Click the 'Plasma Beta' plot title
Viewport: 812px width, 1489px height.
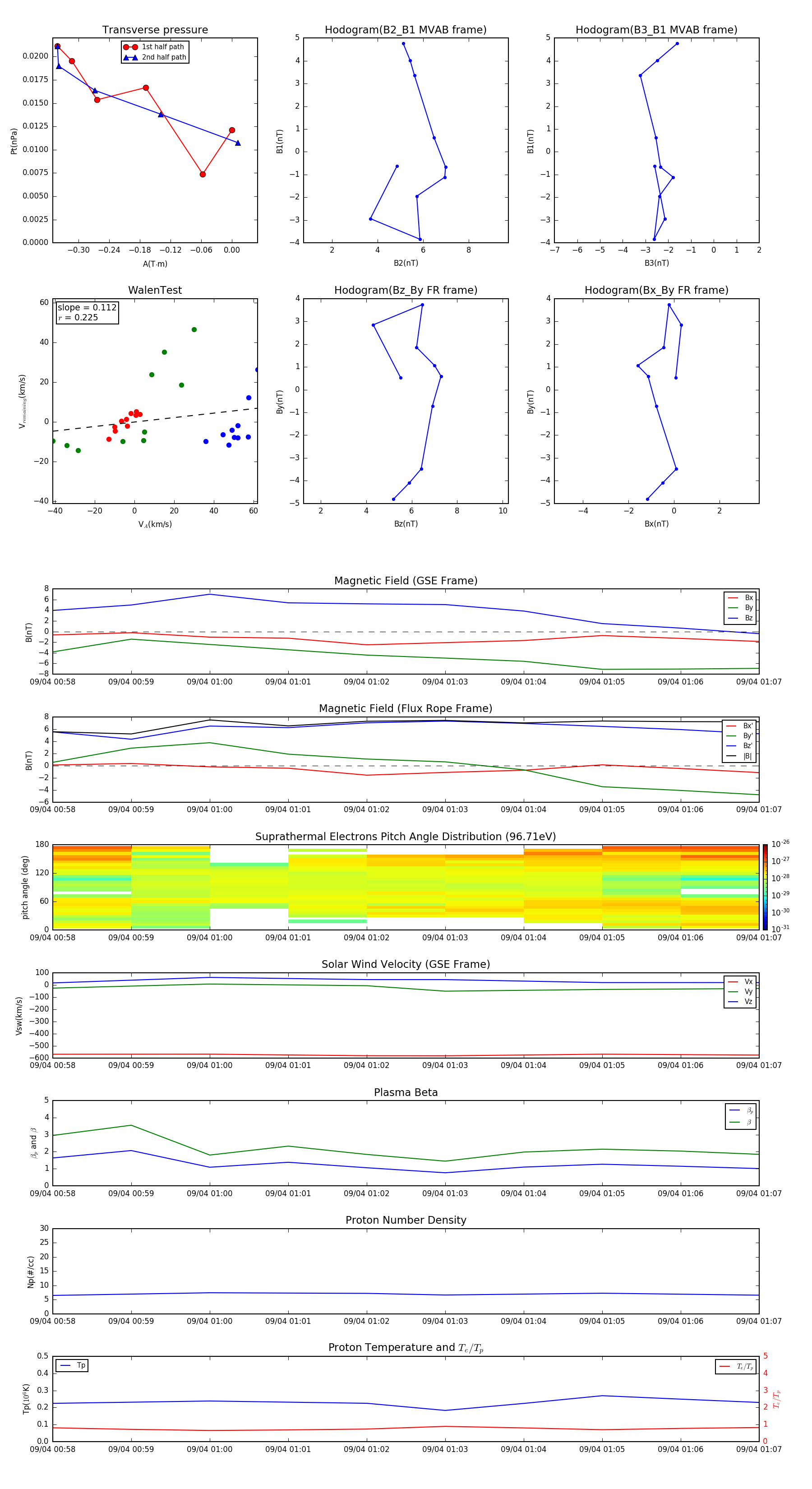pos(406,1093)
